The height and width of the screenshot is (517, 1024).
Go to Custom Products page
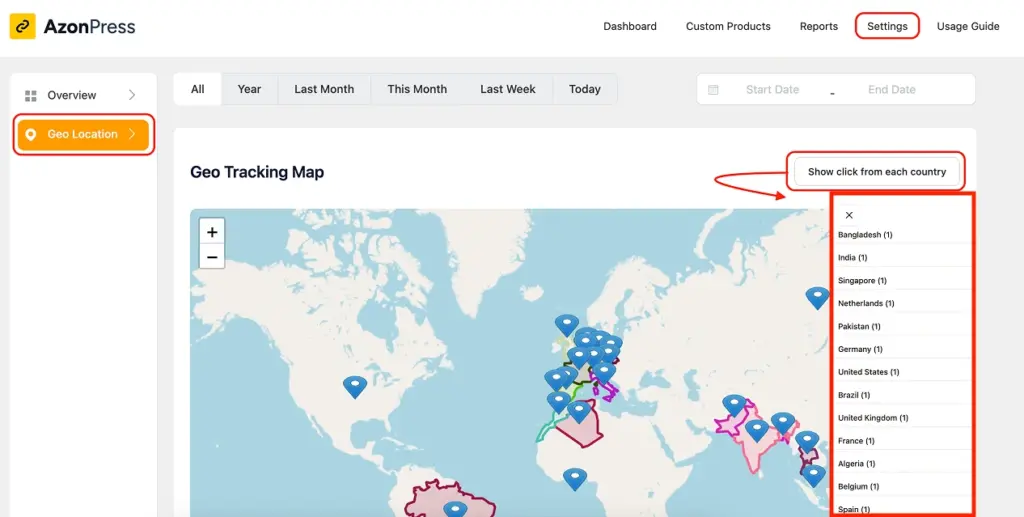(x=728, y=26)
